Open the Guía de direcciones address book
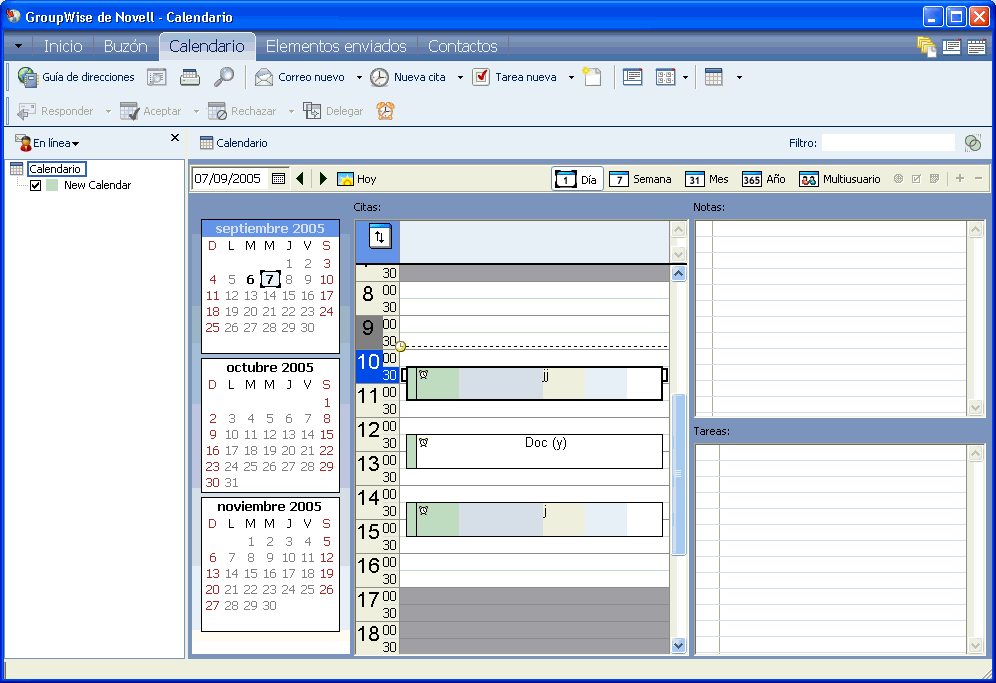Image resolution: width=996 pixels, height=683 pixels. pos(76,77)
